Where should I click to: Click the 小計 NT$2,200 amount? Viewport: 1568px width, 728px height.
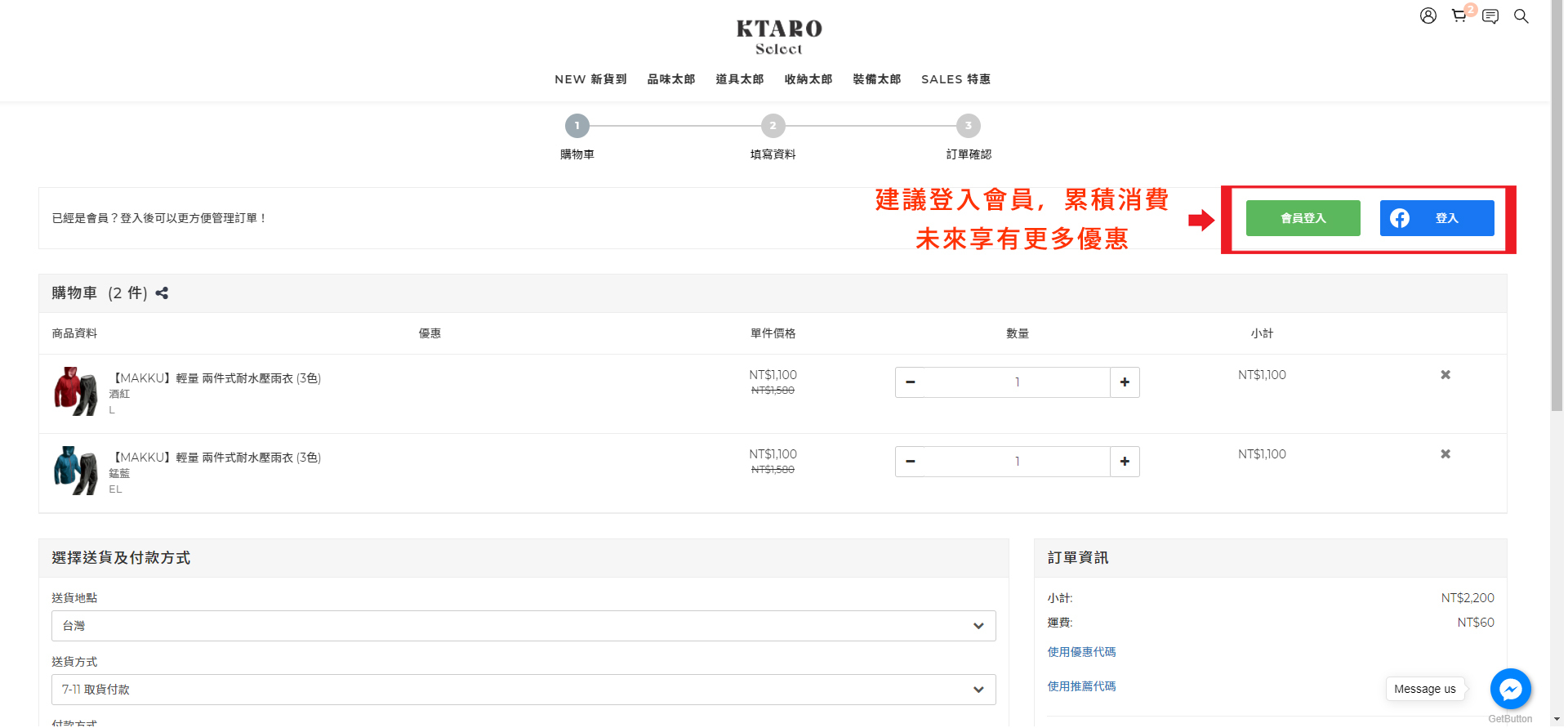1468,598
